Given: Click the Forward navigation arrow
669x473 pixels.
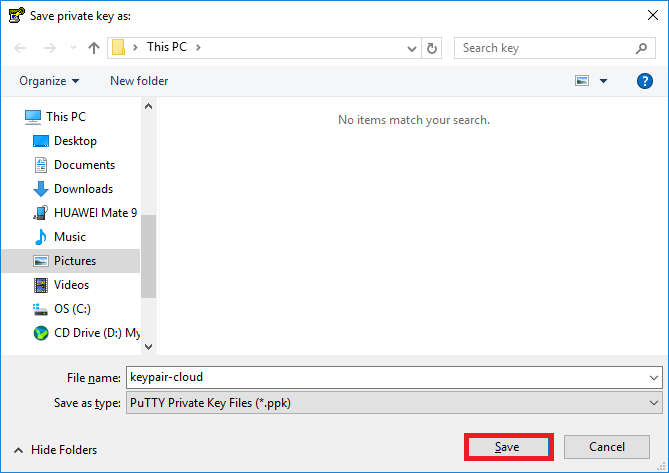Looking at the screenshot, I should pos(49,48).
